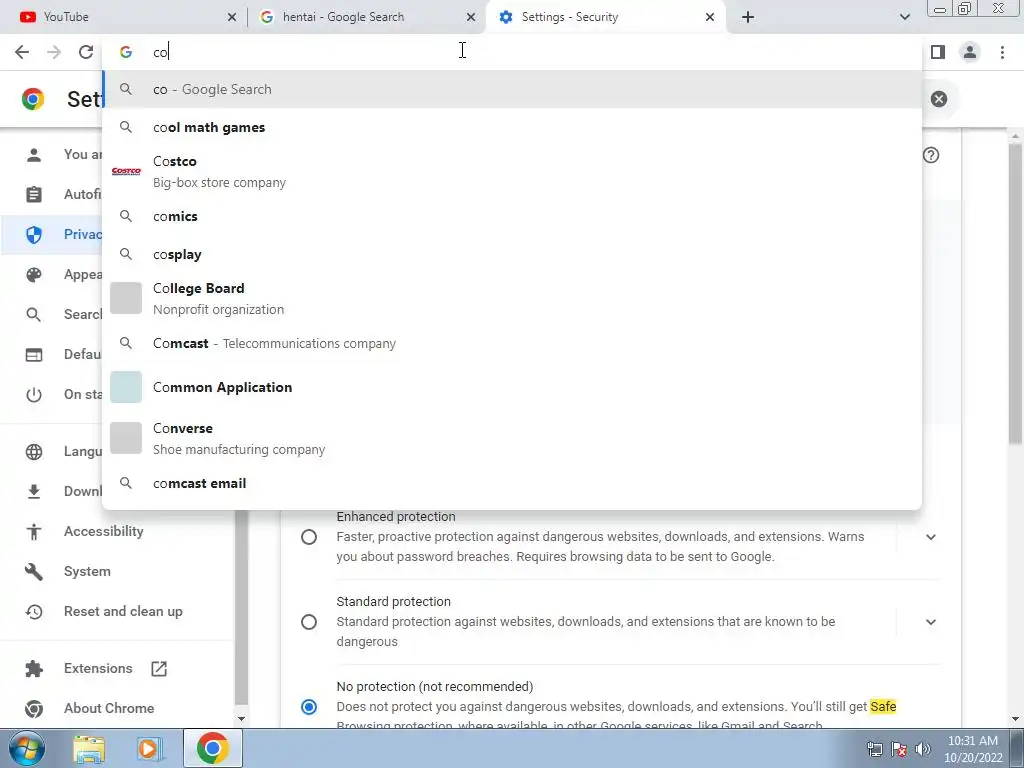Image resolution: width=1024 pixels, height=768 pixels.
Task: Choose the Costco suggestion
Action: (512, 172)
